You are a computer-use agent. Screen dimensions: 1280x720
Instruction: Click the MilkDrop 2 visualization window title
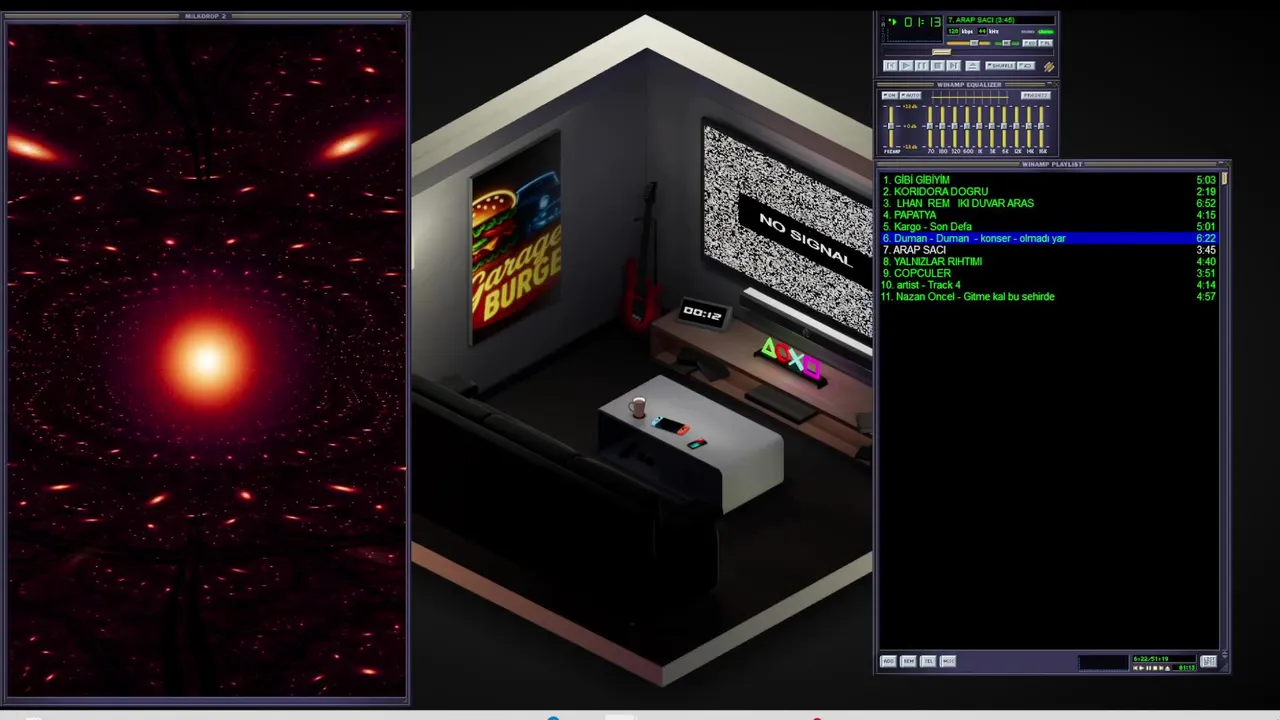[206, 16]
